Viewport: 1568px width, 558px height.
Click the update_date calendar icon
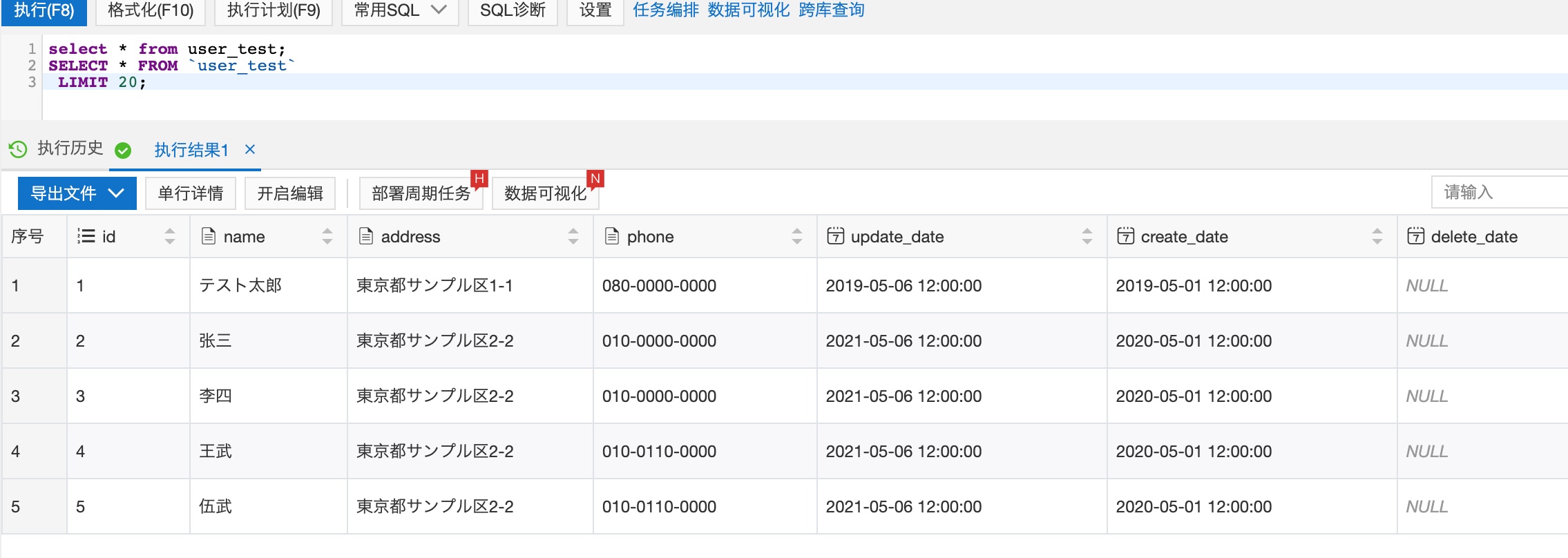pos(836,235)
